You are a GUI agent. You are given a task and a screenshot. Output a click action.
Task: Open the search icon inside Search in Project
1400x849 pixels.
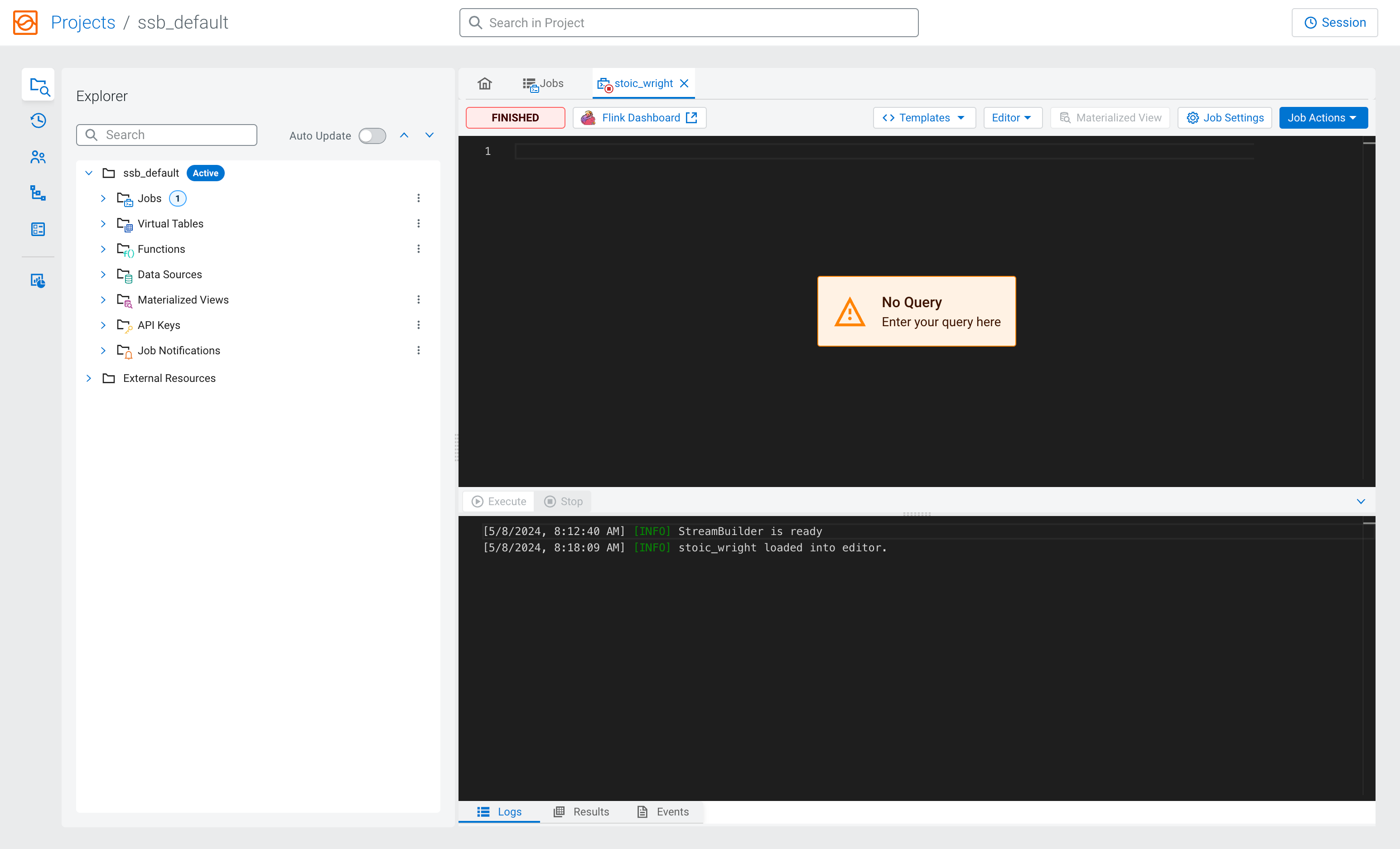coord(475,22)
